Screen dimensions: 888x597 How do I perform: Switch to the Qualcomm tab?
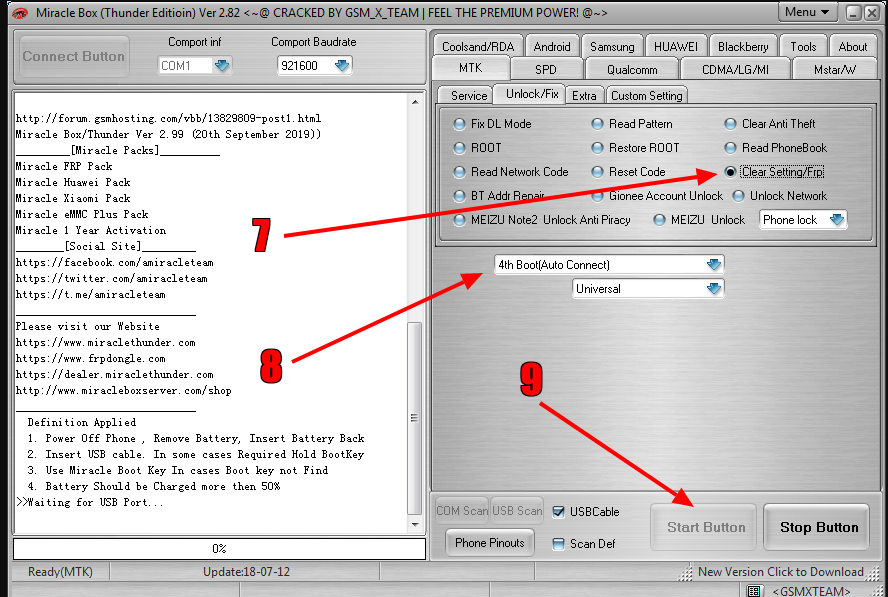point(632,70)
